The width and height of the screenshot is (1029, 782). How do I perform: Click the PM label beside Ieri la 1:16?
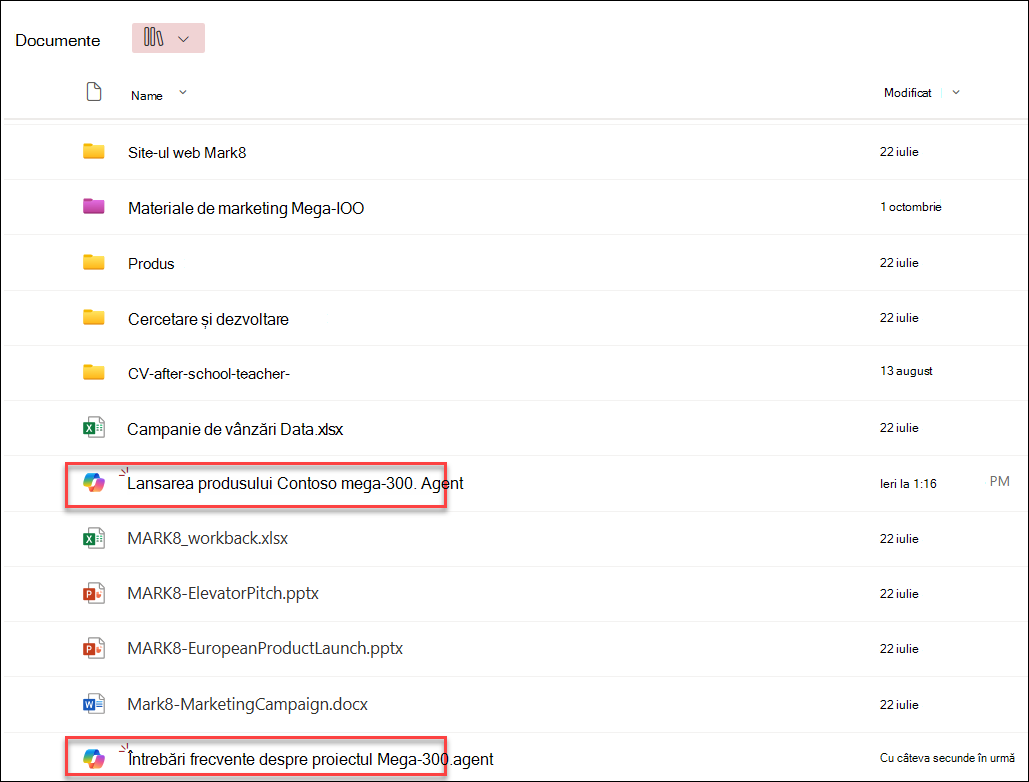pyautogui.click(x=999, y=482)
